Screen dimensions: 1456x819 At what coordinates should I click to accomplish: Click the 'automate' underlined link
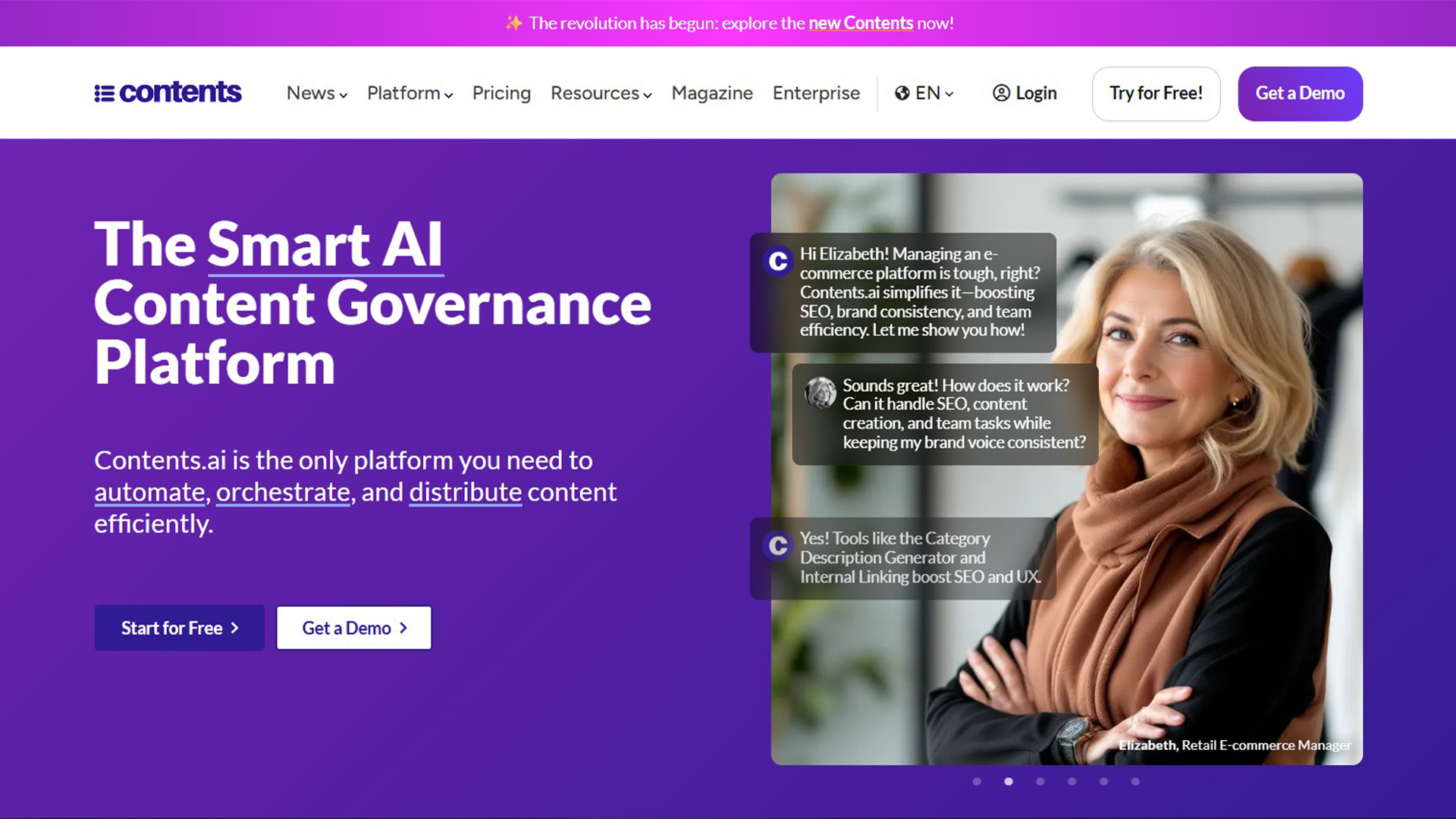click(149, 492)
